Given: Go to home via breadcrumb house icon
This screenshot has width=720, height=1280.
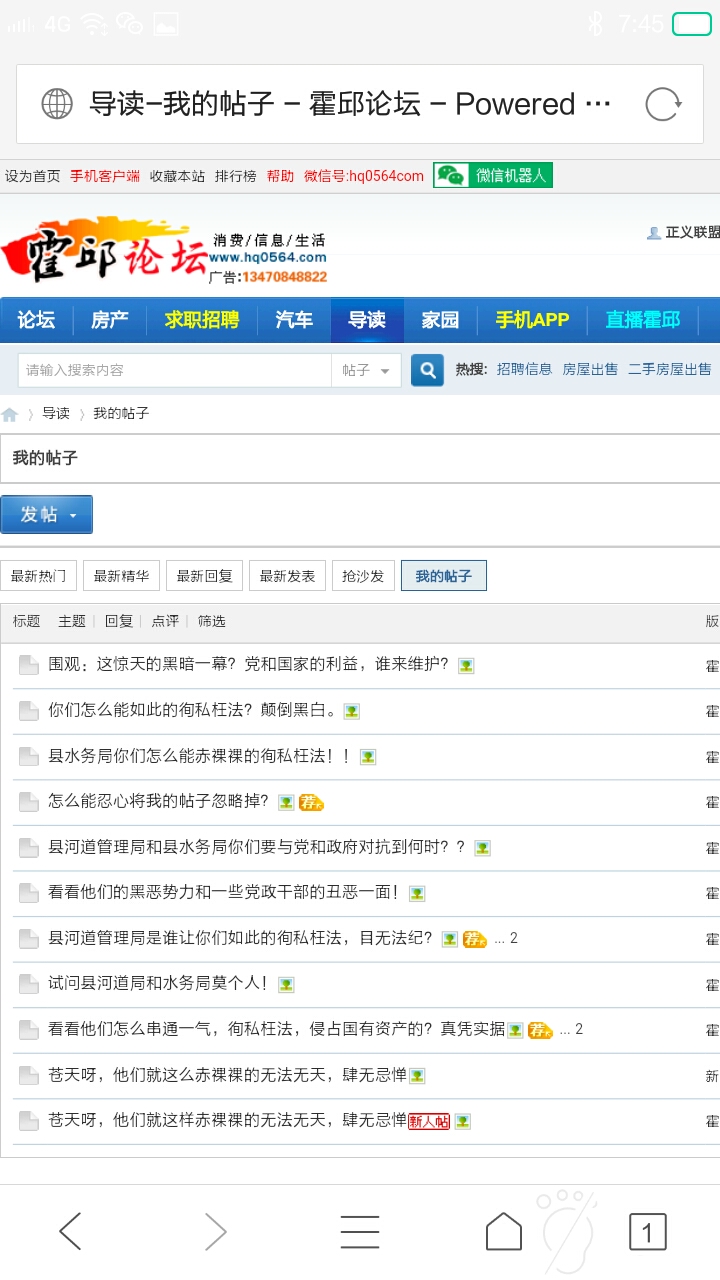Looking at the screenshot, I should click(10, 414).
